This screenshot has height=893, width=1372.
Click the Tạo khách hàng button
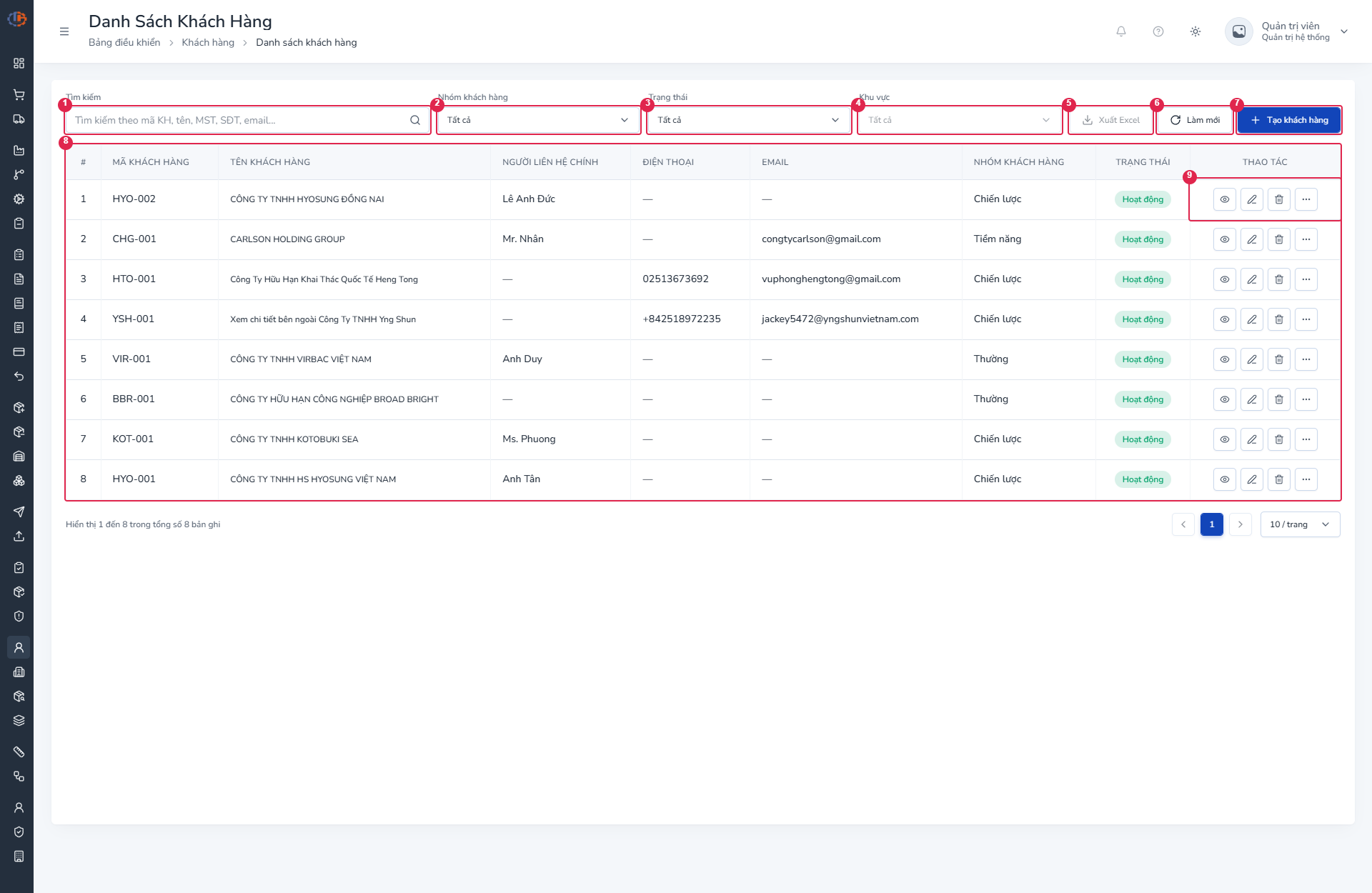tap(1289, 120)
